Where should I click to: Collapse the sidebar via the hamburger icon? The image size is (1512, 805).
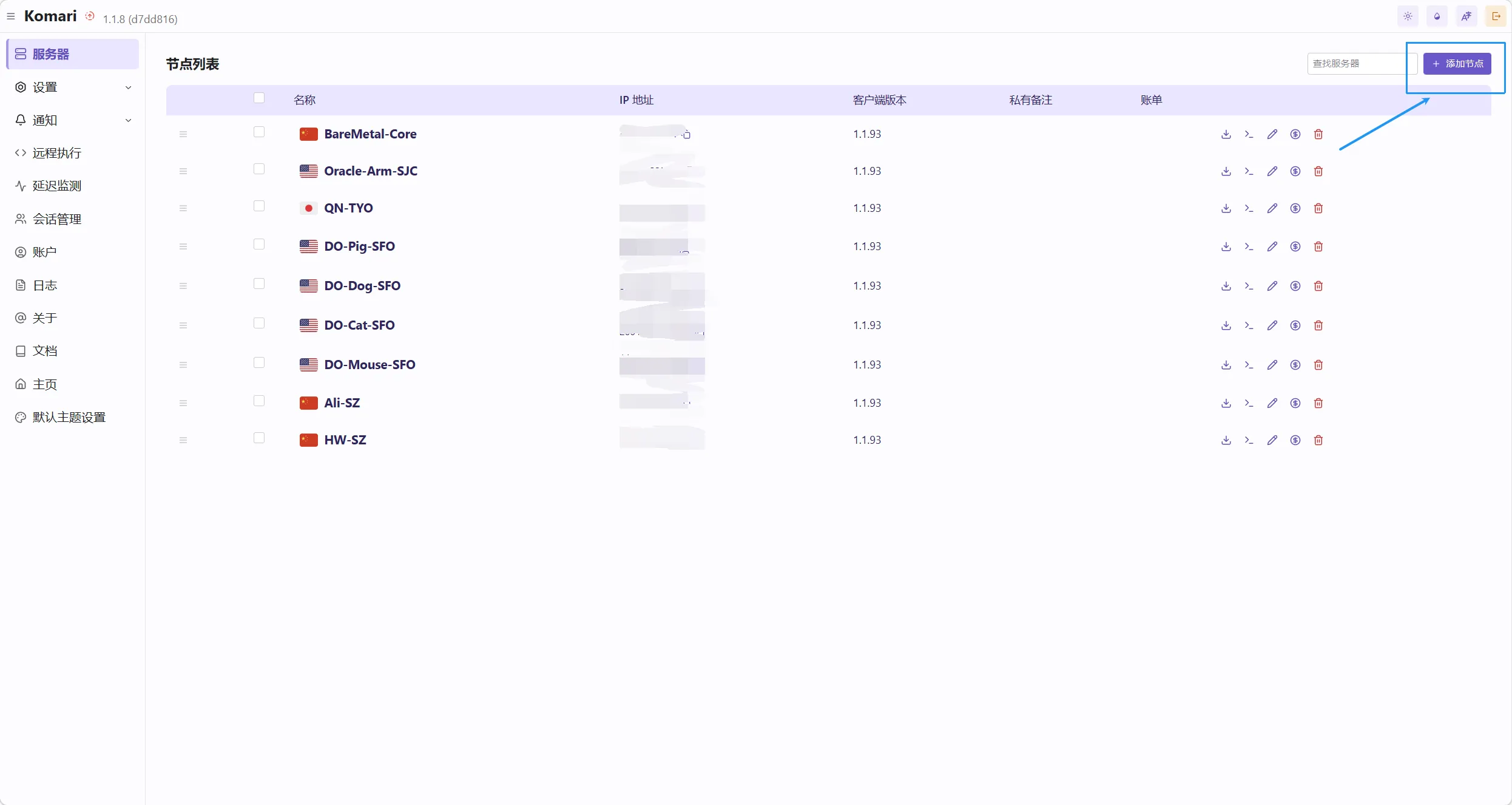pyautogui.click(x=11, y=16)
